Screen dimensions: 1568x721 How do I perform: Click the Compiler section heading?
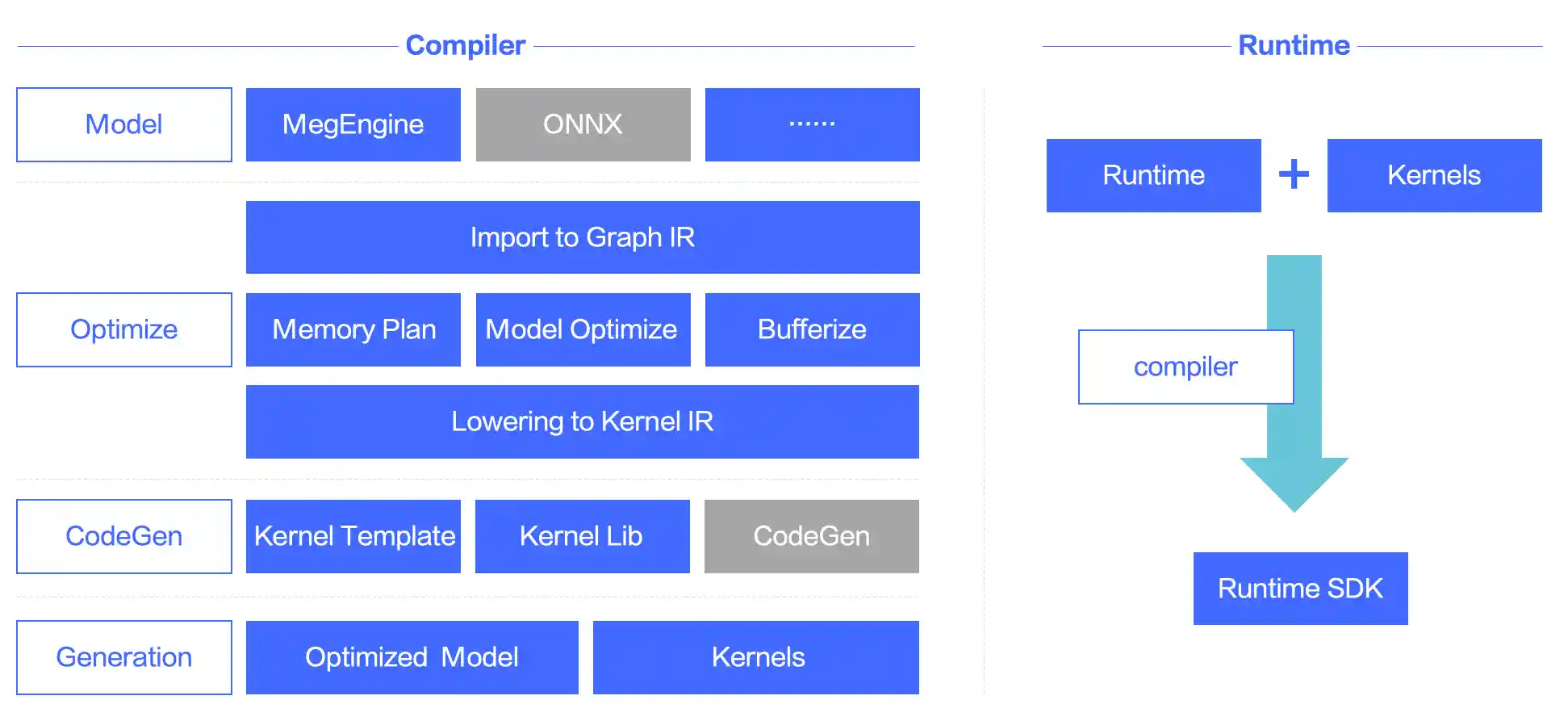tap(466, 45)
